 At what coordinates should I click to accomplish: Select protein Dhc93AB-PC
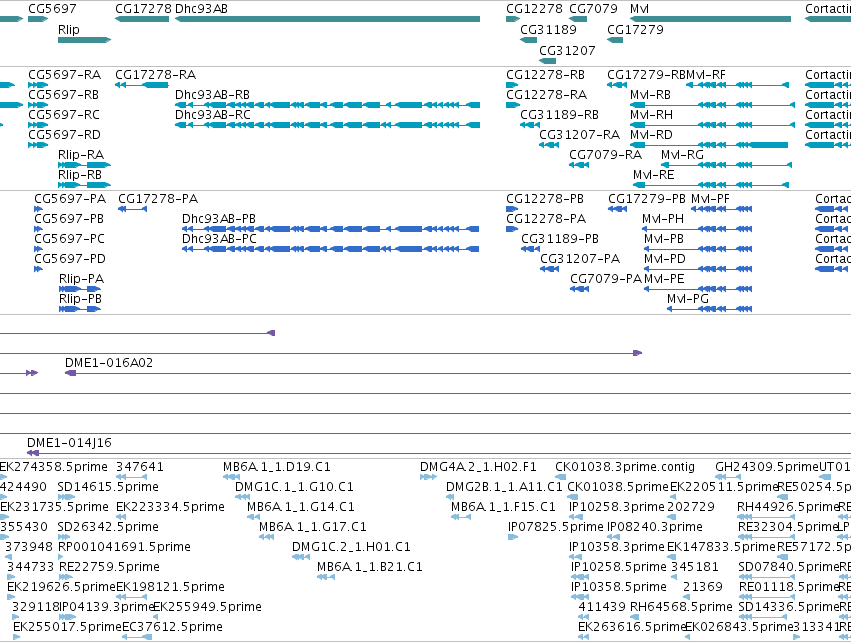[331, 249]
